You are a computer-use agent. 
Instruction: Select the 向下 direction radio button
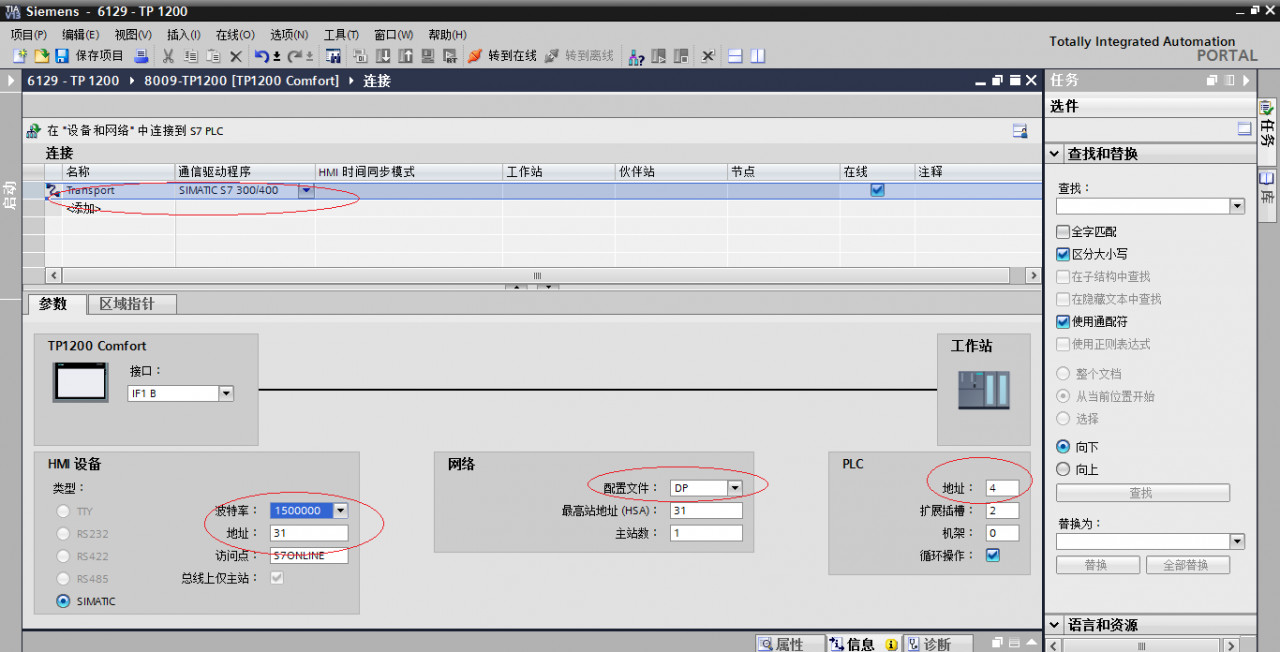[x=1063, y=447]
